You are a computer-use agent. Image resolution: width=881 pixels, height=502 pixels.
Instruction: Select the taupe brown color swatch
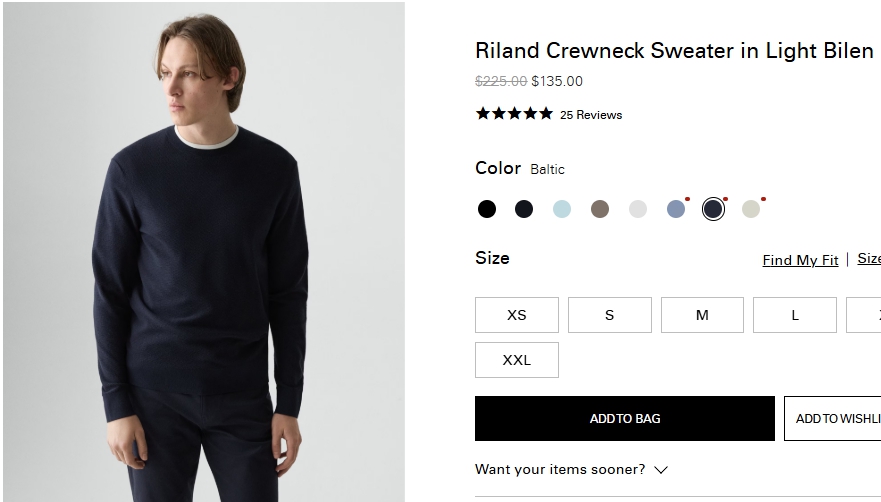600,209
